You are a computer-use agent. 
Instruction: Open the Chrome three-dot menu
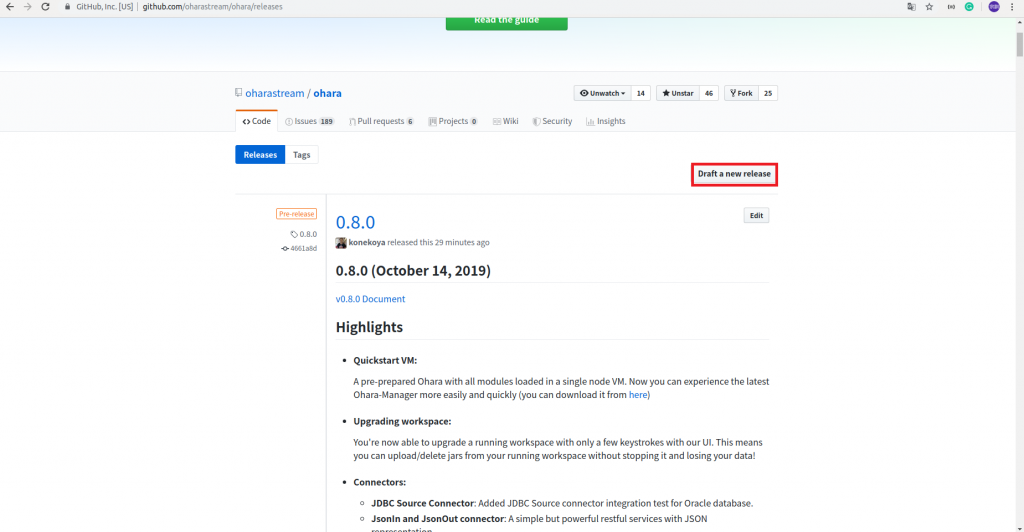point(1012,7)
